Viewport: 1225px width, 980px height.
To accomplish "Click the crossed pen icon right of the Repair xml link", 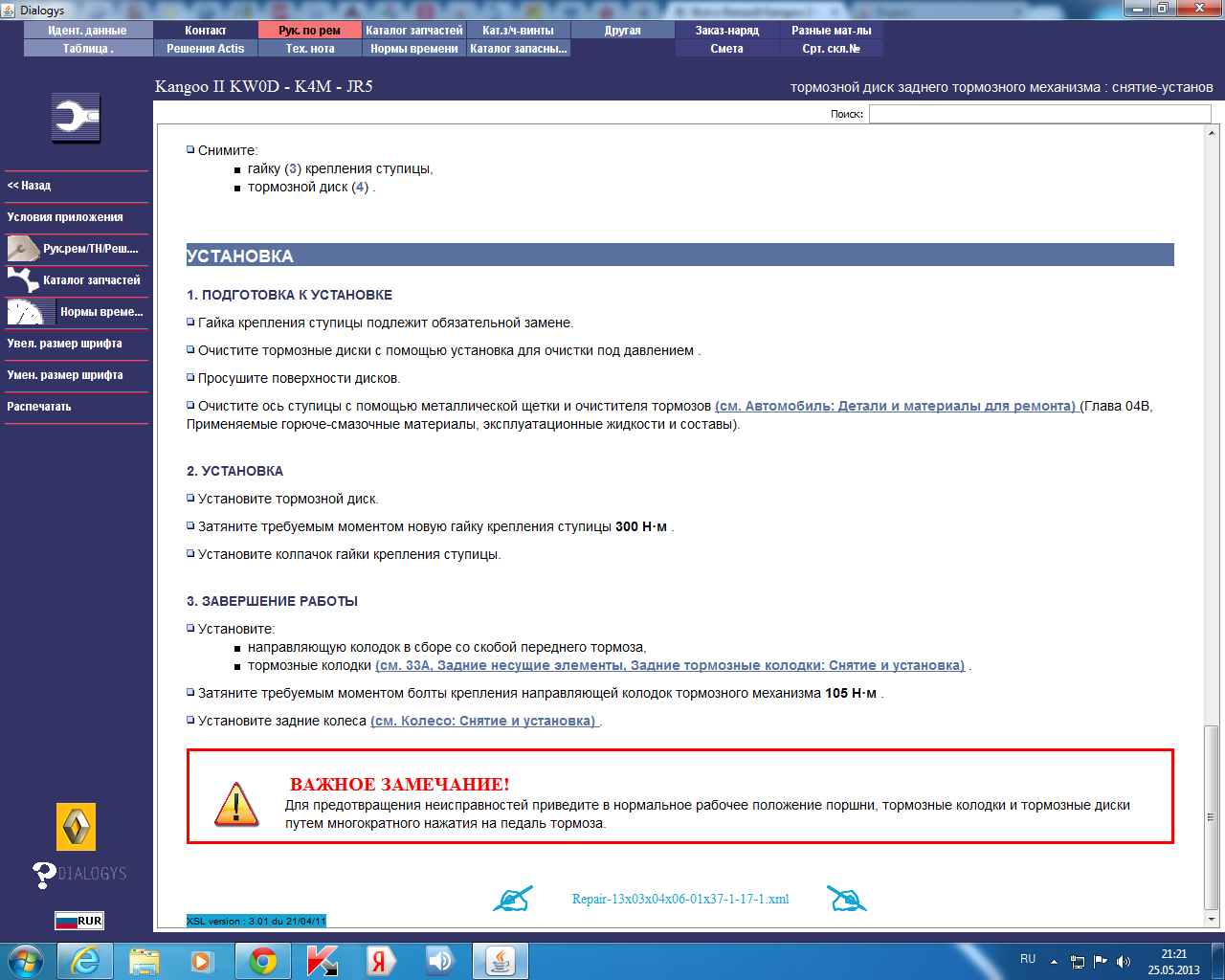I will (847, 900).
